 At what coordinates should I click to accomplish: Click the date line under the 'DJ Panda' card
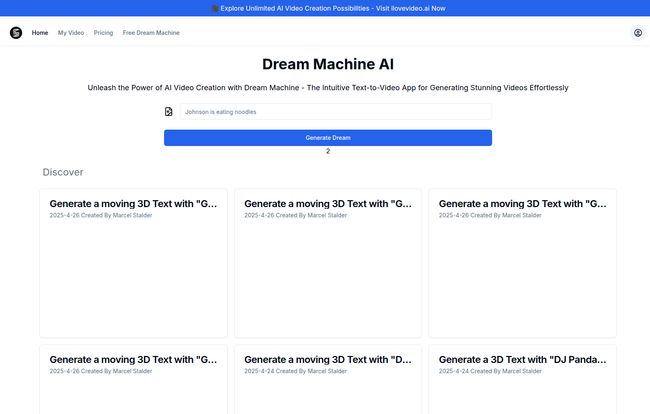point(490,371)
